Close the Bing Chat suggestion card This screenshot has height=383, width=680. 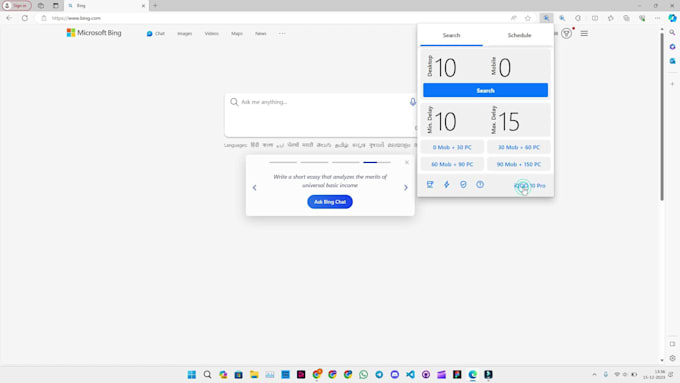point(407,162)
